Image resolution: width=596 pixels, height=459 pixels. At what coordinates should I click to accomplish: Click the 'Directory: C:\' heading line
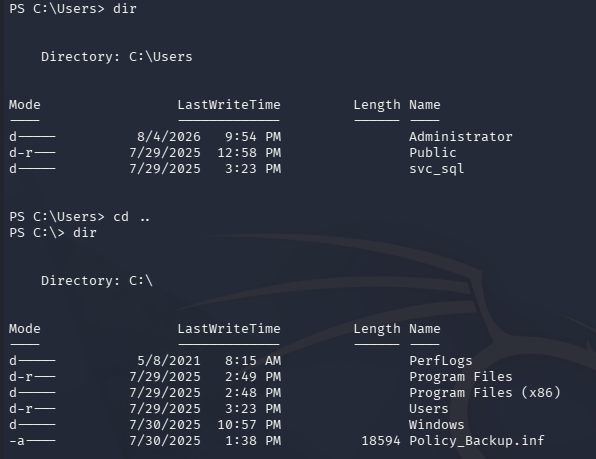click(97, 281)
